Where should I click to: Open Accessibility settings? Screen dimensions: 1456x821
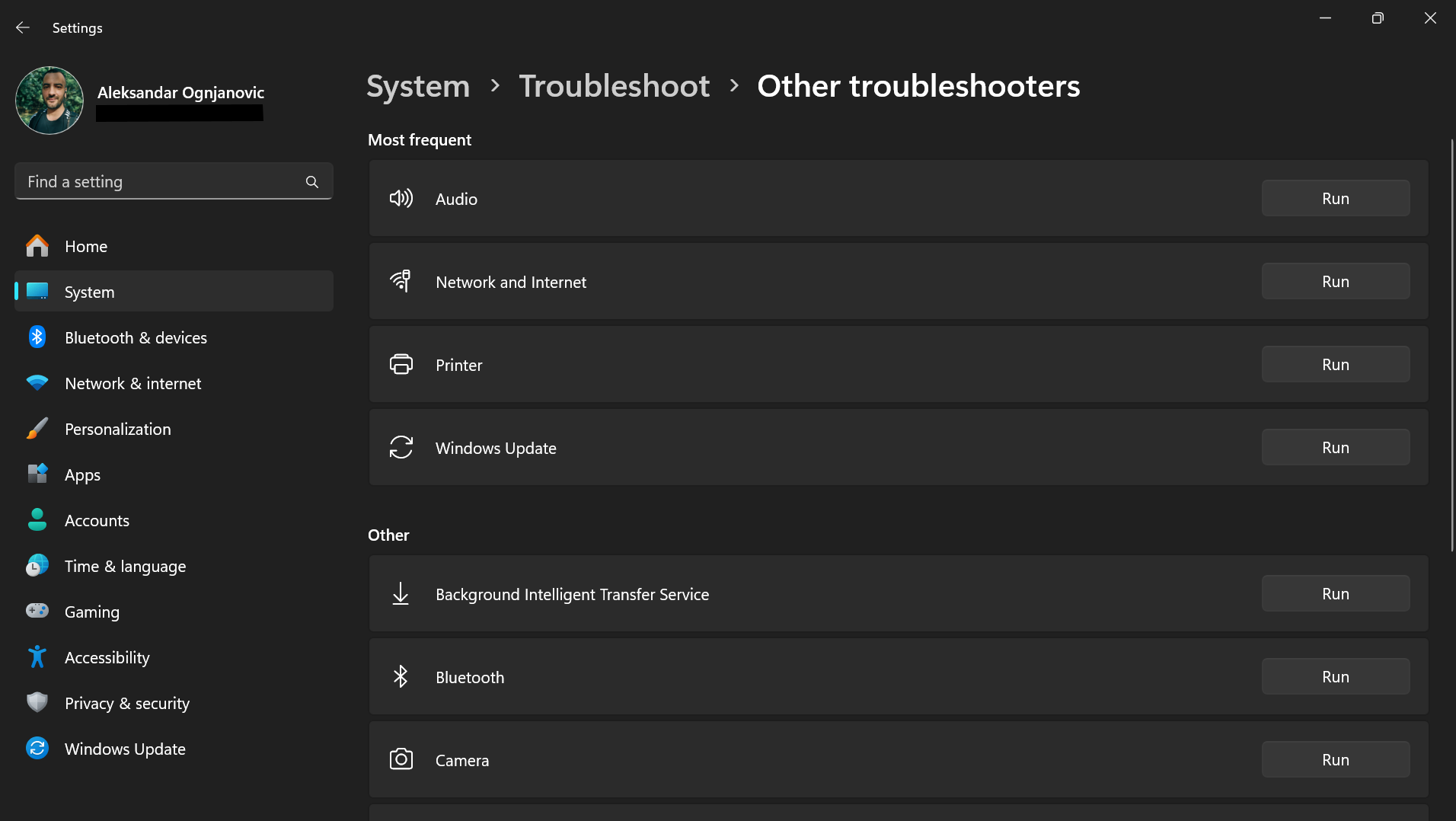click(174, 657)
